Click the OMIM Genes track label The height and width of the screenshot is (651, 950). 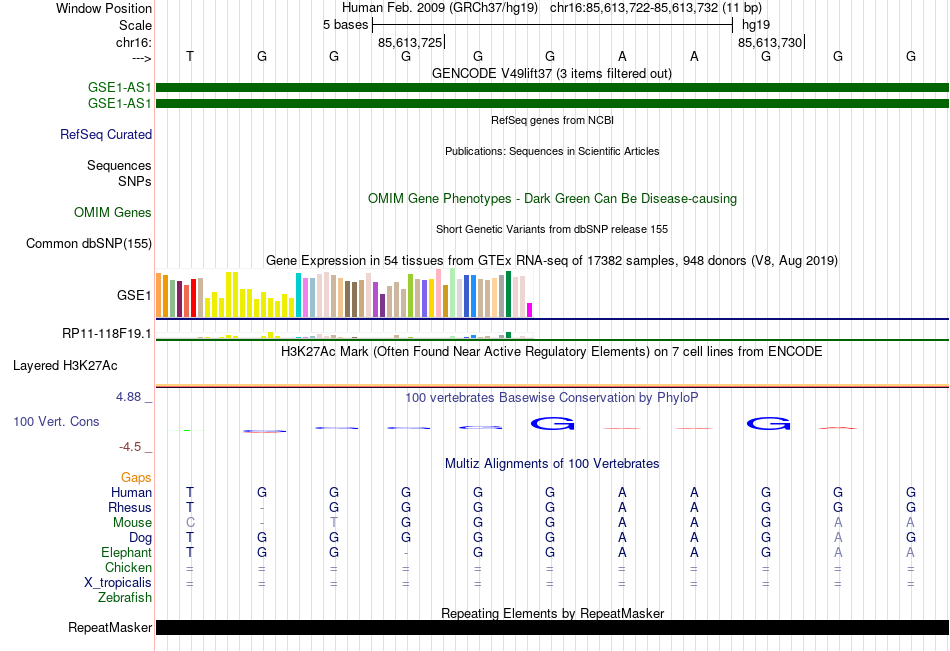click(112, 212)
